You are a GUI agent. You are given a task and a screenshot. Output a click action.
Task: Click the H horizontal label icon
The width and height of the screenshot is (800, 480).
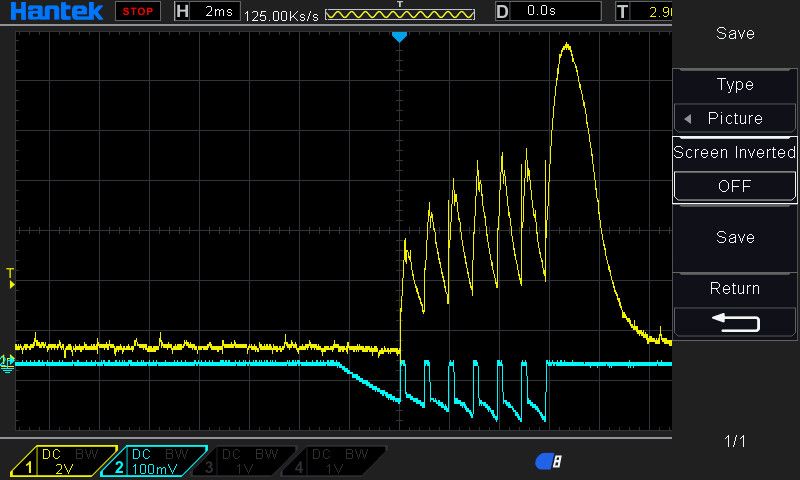[182, 11]
